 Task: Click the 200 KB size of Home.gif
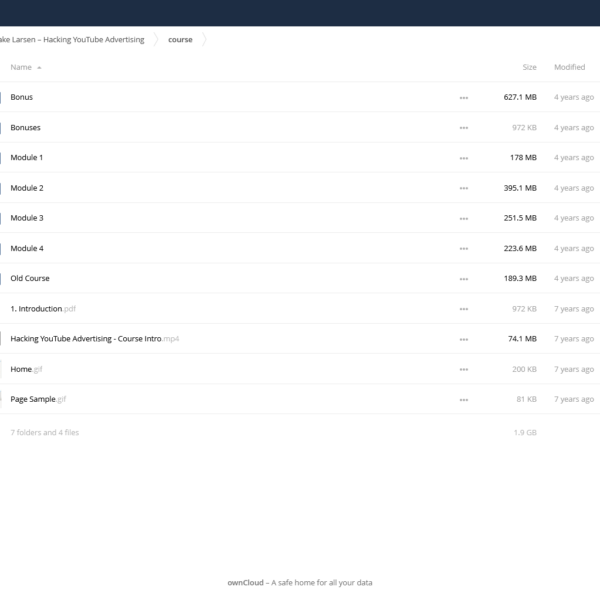coord(524,369)
